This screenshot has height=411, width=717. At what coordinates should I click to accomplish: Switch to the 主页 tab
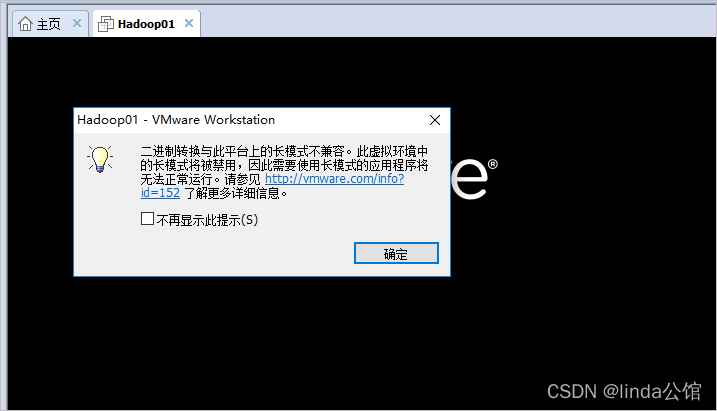click(x=48, y=24)
